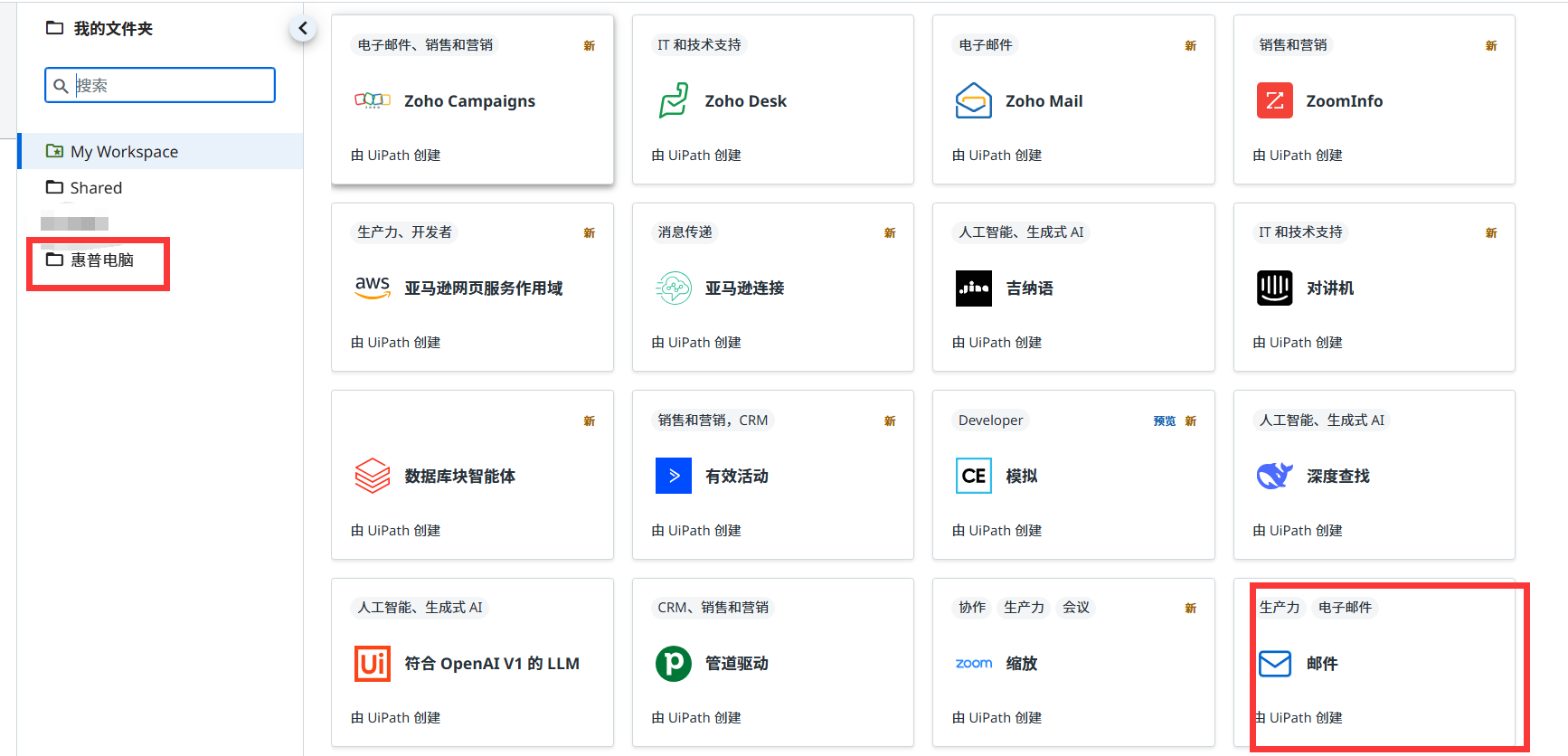Click 由 UiPath 创建 under Zoho Desk

696,156
